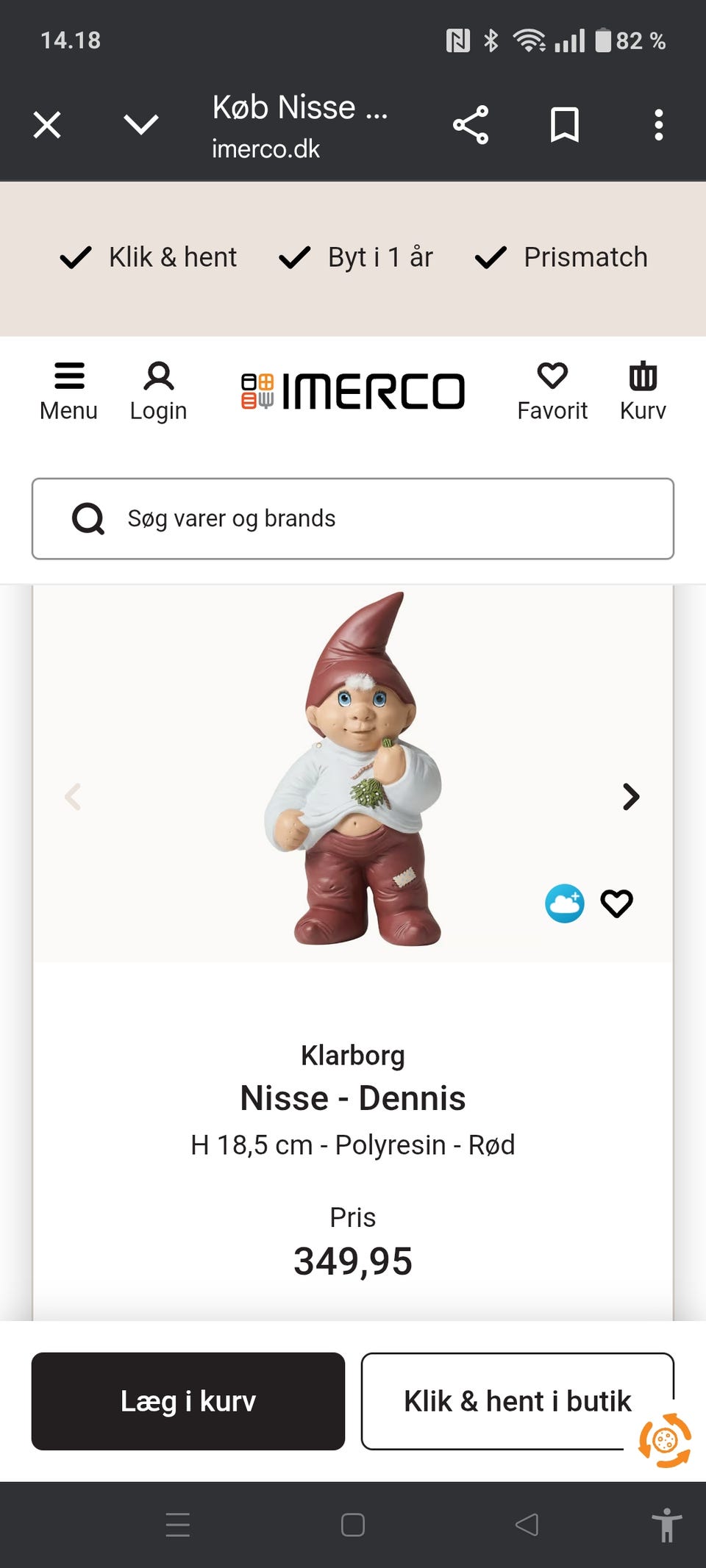Add the product with Læg i kurv
Image resolution: width=706 pixels, height=1568 pixels.
pyautogui.click(x=188, y=1401)
